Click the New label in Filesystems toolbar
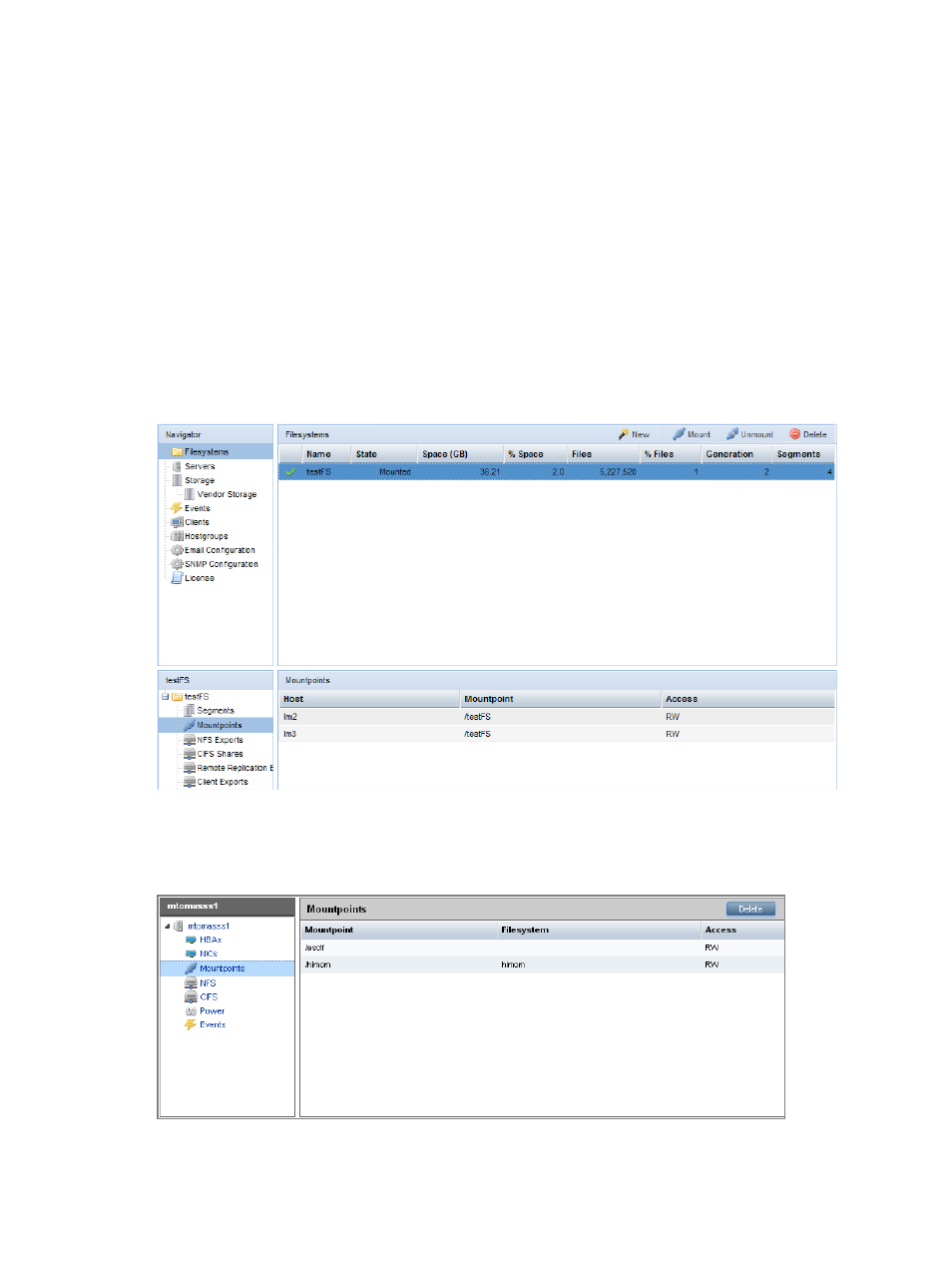952x1268 pixels. [x=641, y=434]
